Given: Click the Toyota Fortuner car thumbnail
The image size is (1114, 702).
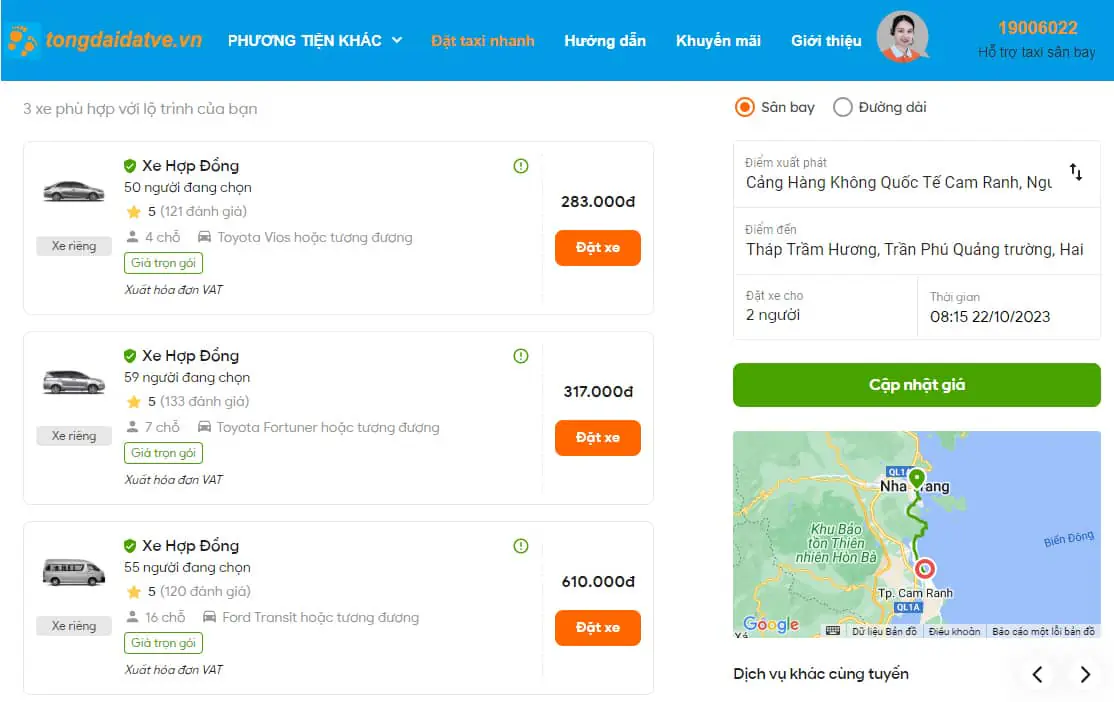Looking at the screenshot, I should point(74,381).
